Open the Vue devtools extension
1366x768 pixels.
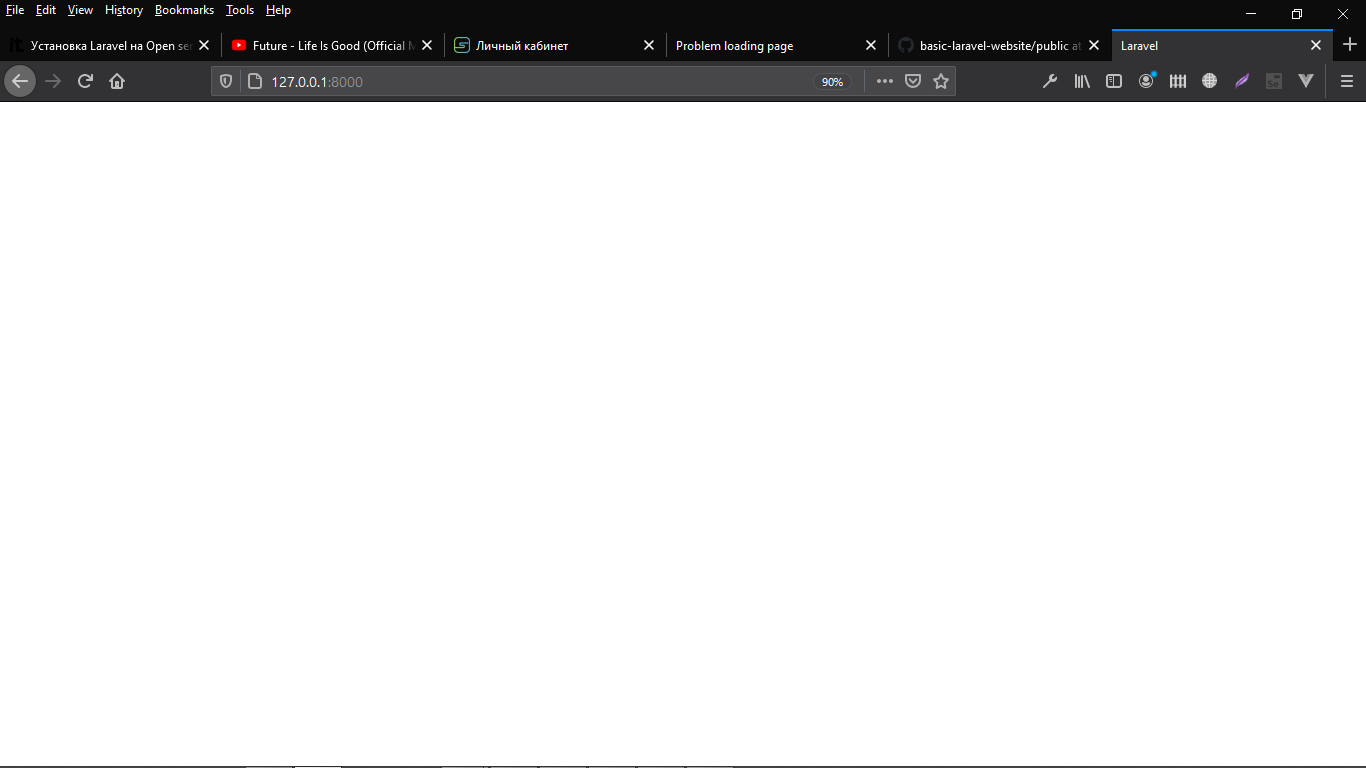click(x=1306, y=81)
